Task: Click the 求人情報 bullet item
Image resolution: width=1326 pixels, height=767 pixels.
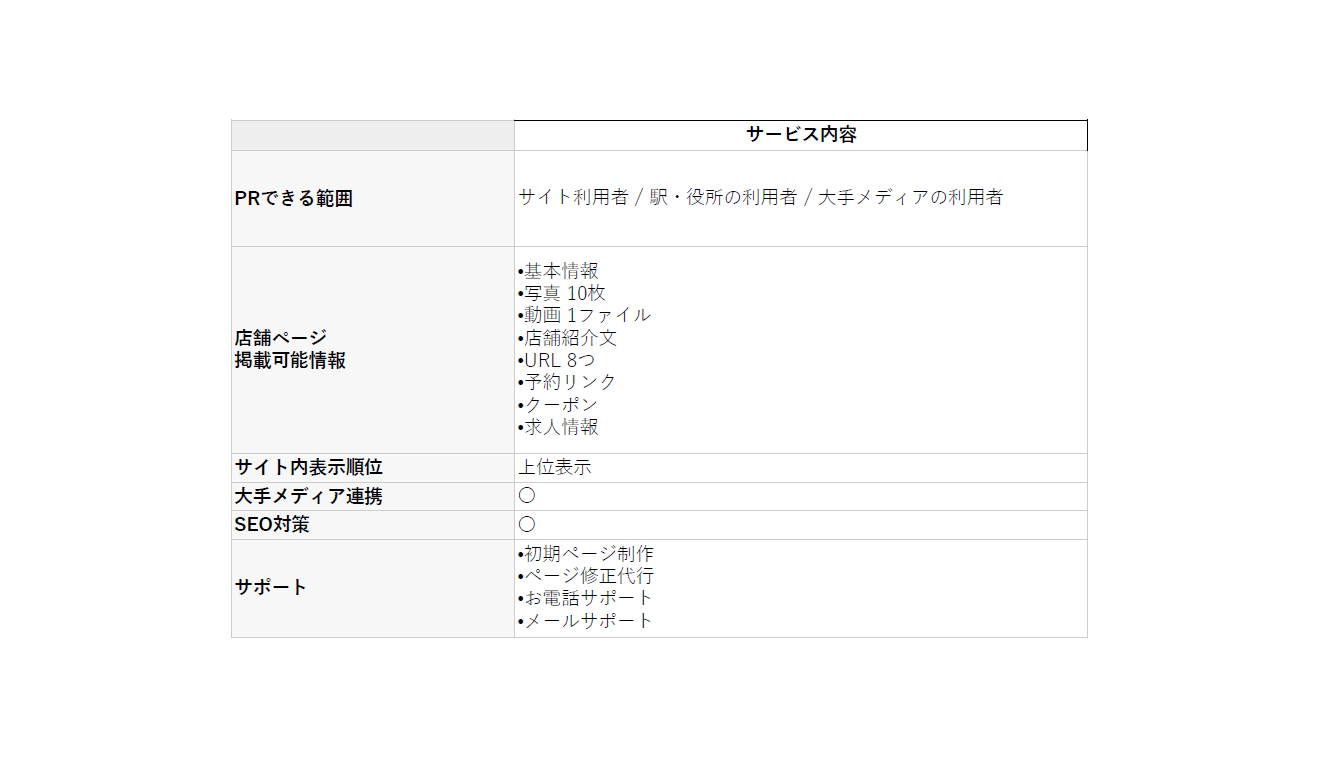Action: (x=559, y=427)
